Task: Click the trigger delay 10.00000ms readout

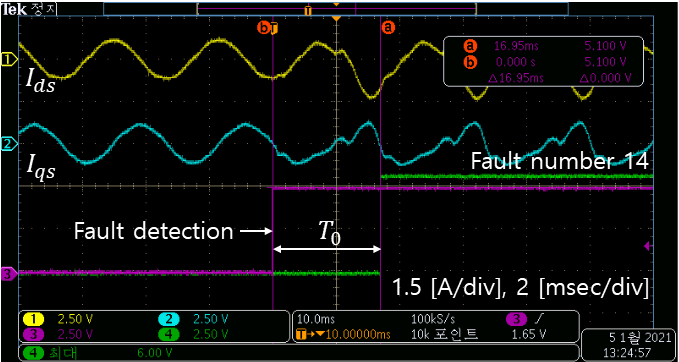Action: [344, 334]
